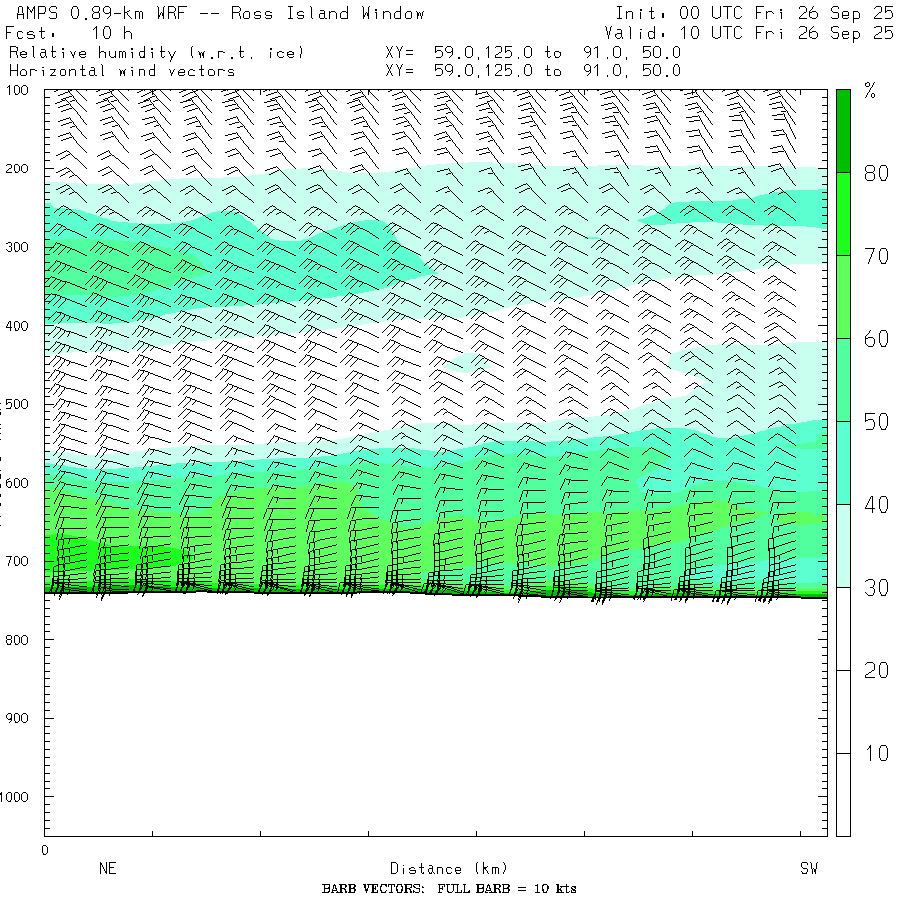Click the 'Distance (km)' axis title
This screenshot has width=900, height=900.
click(x=448, y=869)
